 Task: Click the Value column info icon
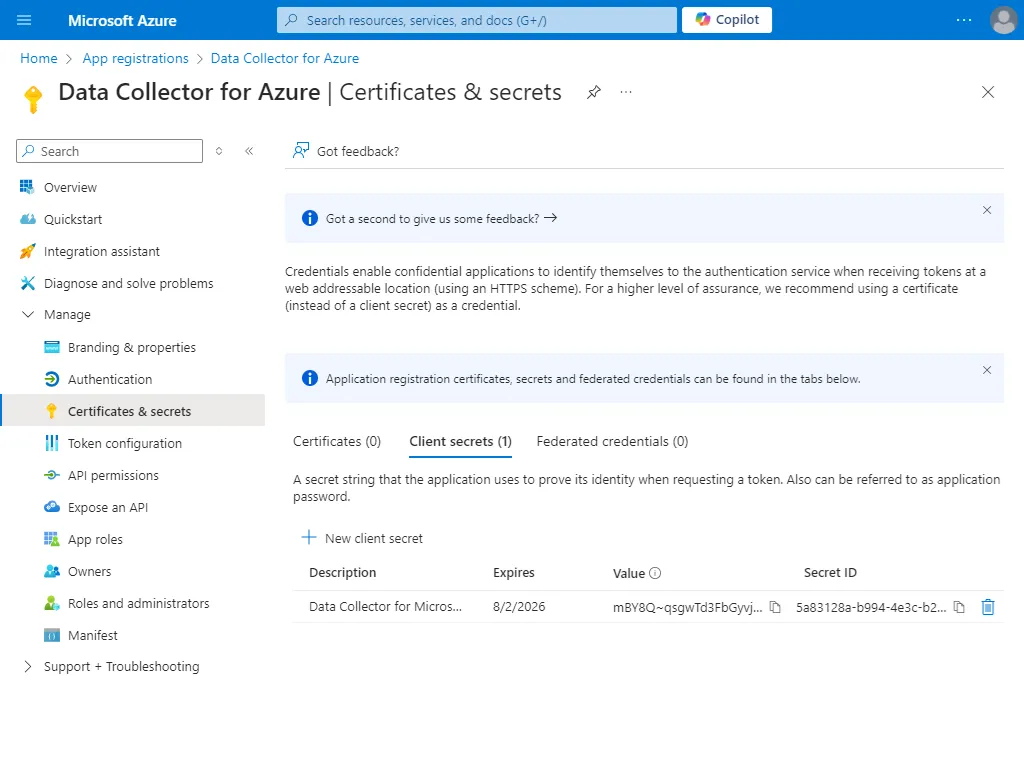click(x=655, y=573)
